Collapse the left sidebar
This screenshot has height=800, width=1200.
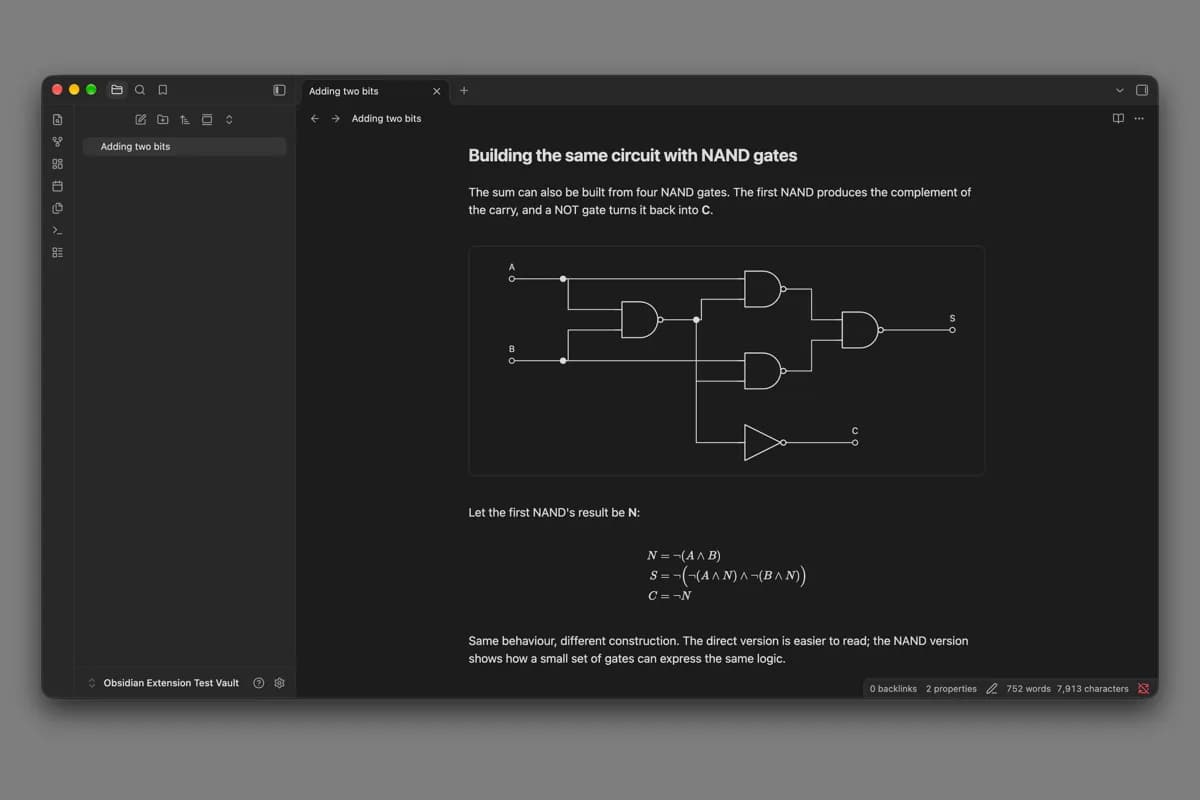(279, 90)
